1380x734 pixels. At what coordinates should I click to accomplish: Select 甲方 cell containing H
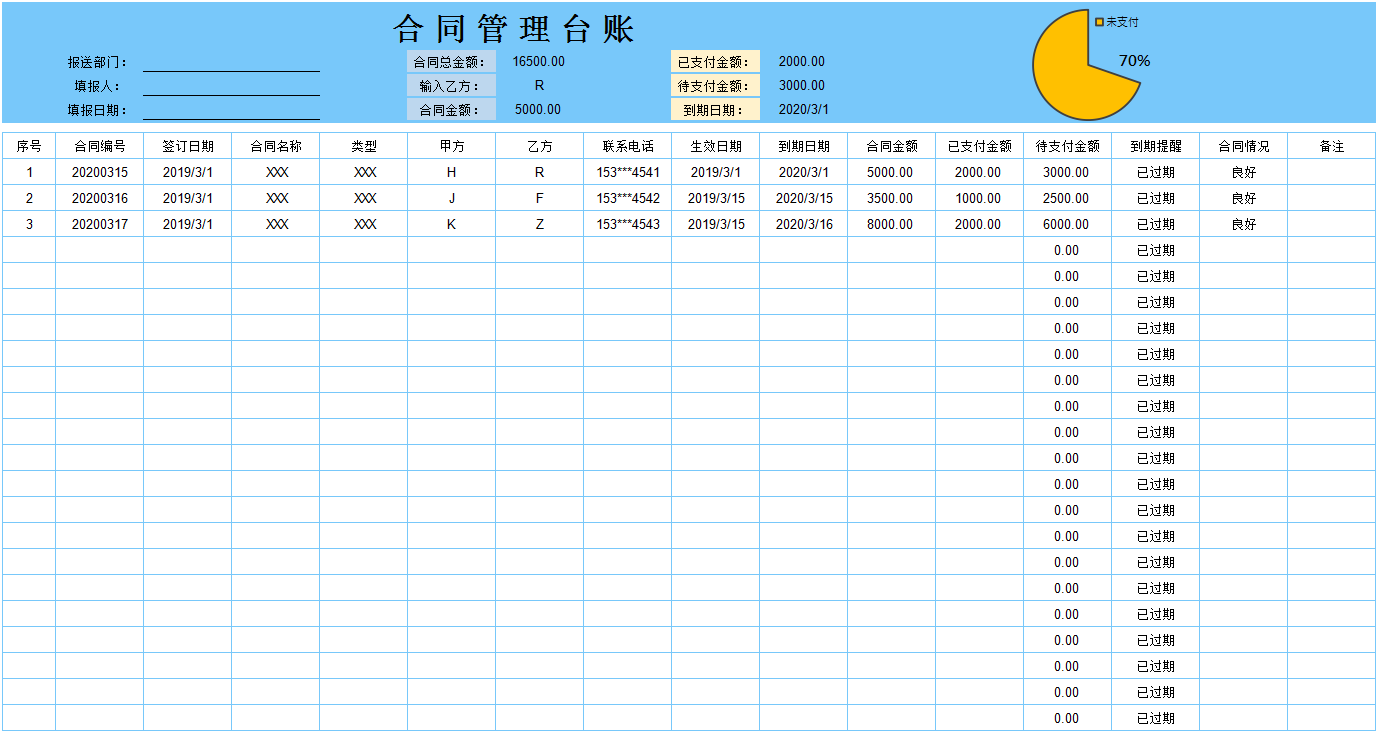tap(452, 172)
